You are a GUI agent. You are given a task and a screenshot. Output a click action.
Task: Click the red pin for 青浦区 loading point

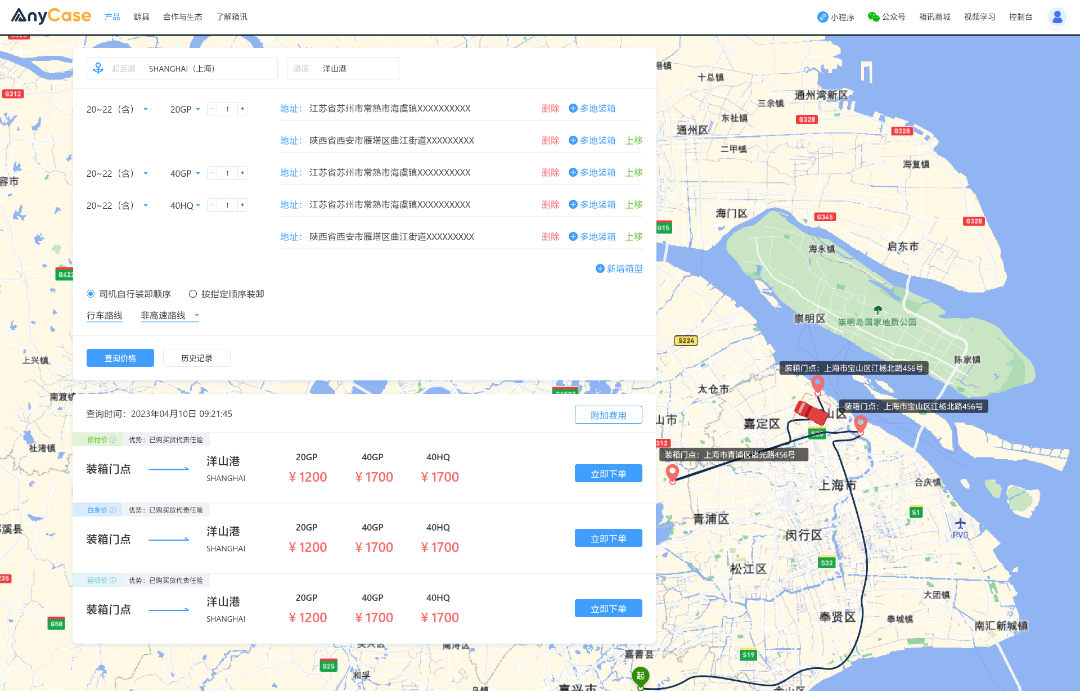(x=672, y=474)
